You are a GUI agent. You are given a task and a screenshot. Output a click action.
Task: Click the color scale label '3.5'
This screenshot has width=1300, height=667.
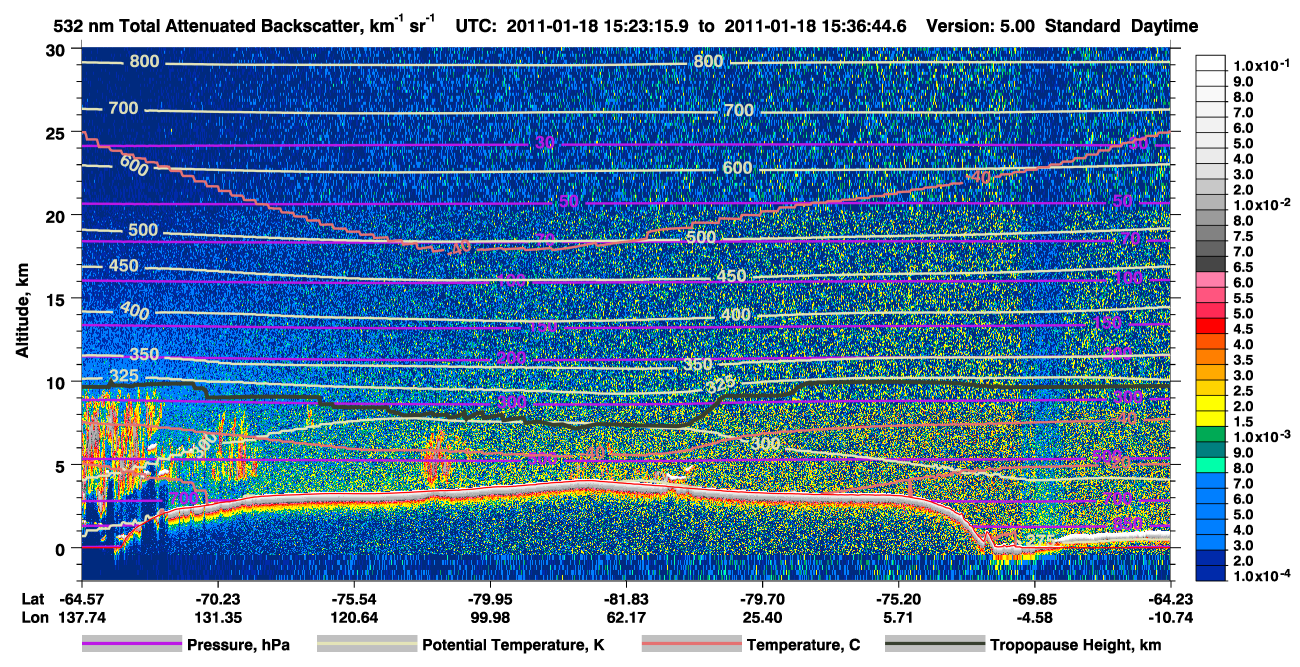coord(1242,359)
